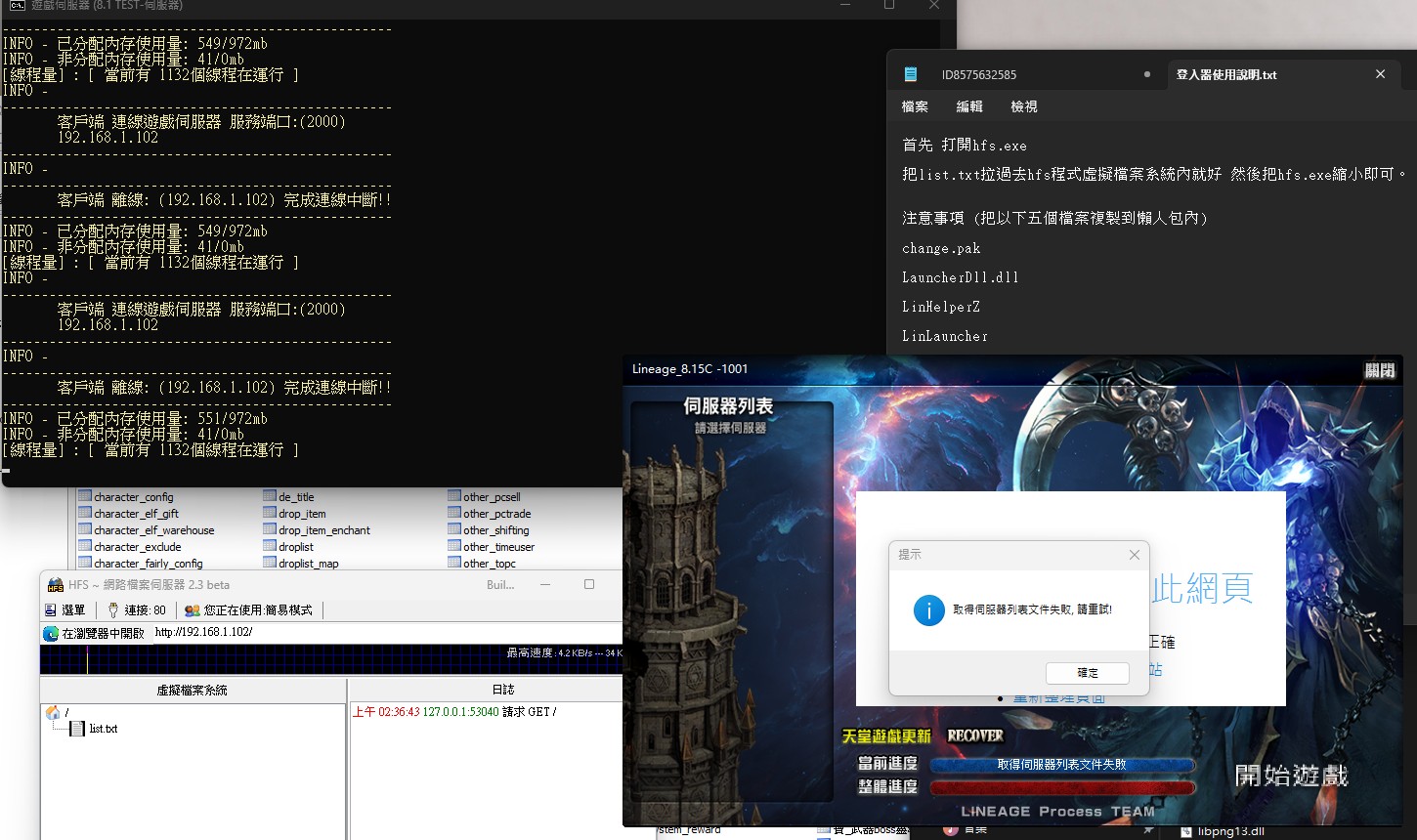Open the 選單 menu in HFS
The width and height of the screenshot is (1417, 840).
pyautogui.click(x=65, y=609)
